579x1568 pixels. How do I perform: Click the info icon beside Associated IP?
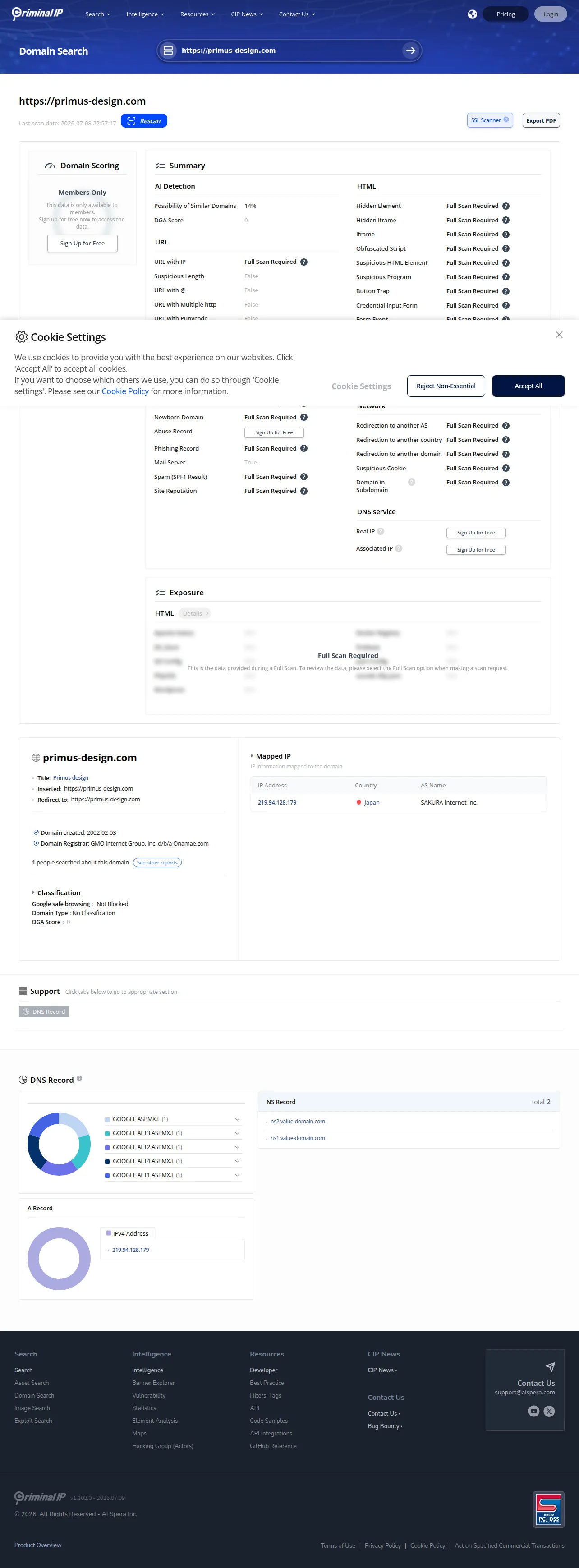click(x=398, y=548)
